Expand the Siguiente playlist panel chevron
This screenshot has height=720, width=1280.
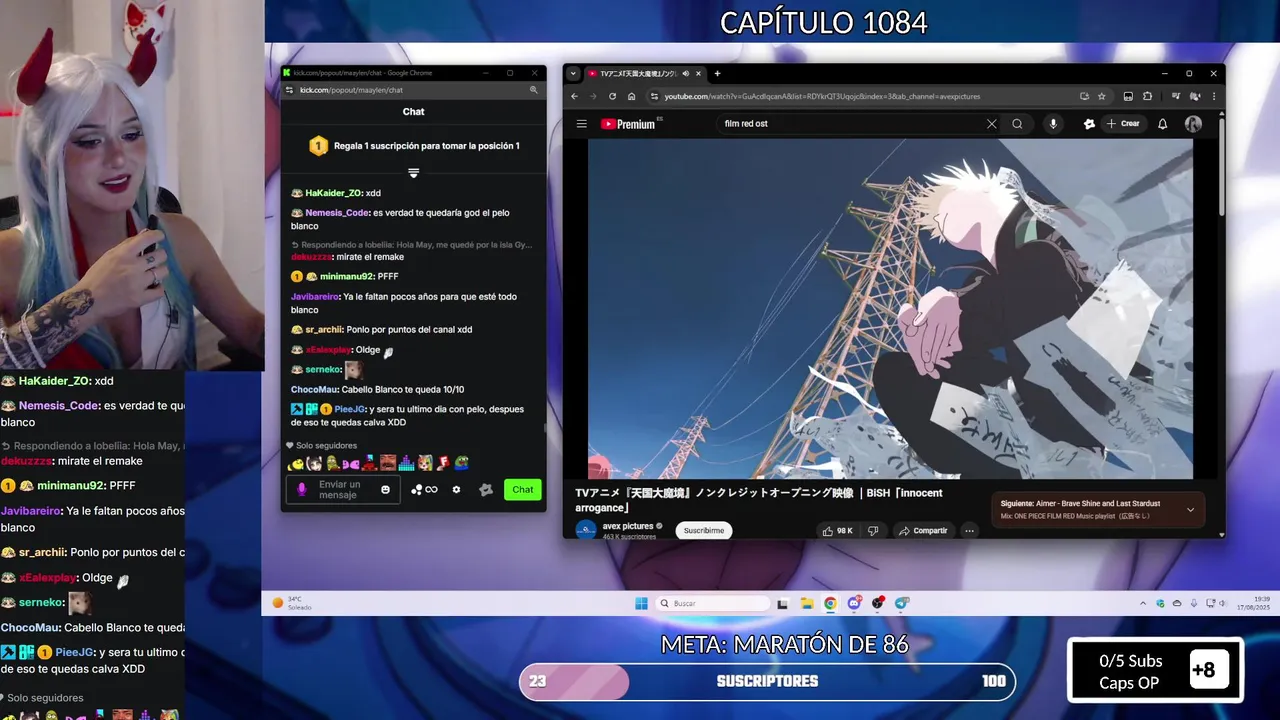click(1190, 510)
